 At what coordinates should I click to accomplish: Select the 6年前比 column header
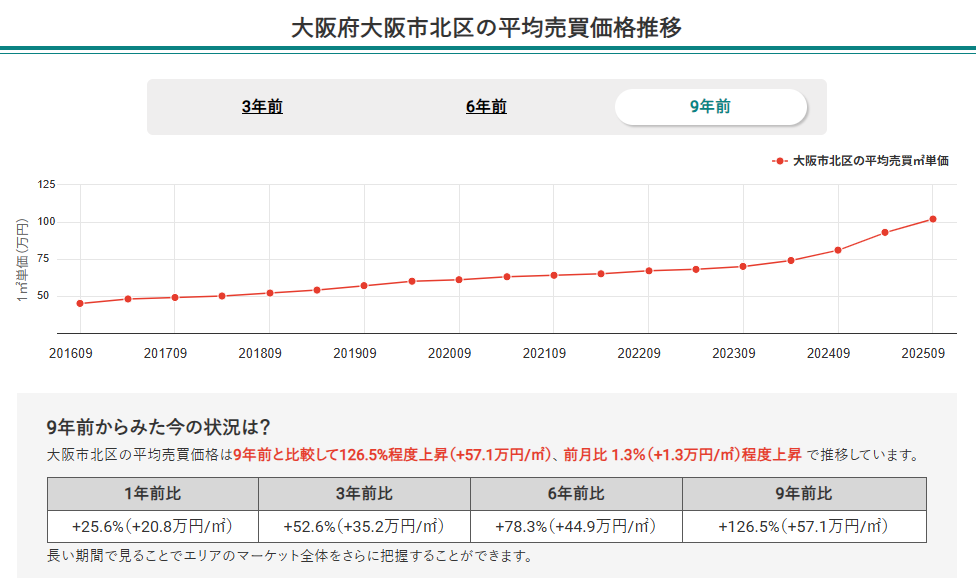(575, 494)
